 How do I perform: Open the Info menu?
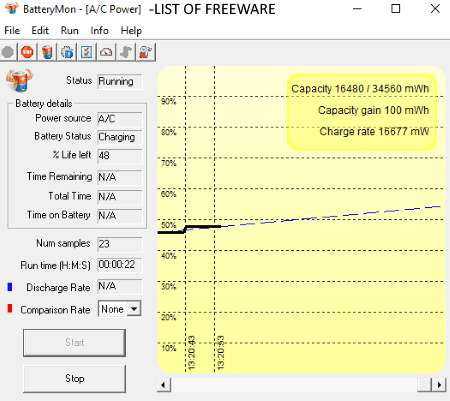[99, 31]
